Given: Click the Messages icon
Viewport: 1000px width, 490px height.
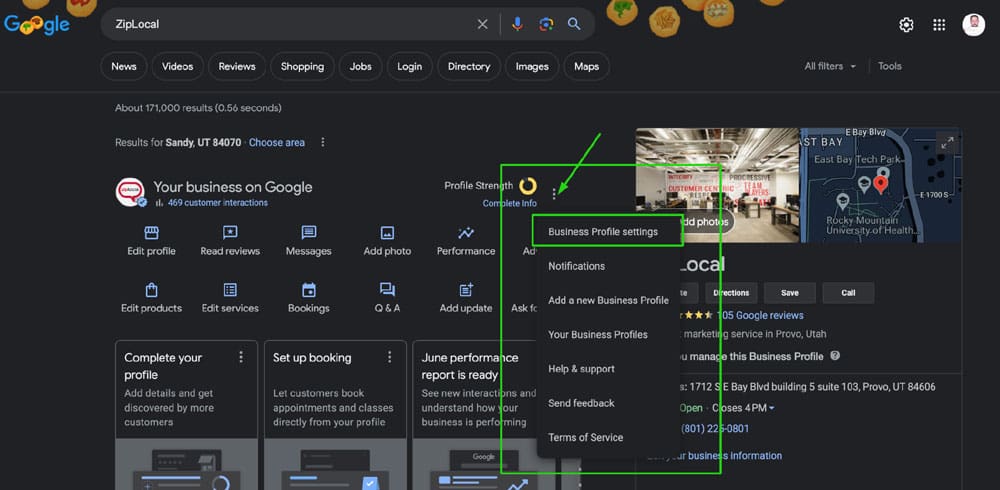Looking at the screenshot, I should coord(308,233).
